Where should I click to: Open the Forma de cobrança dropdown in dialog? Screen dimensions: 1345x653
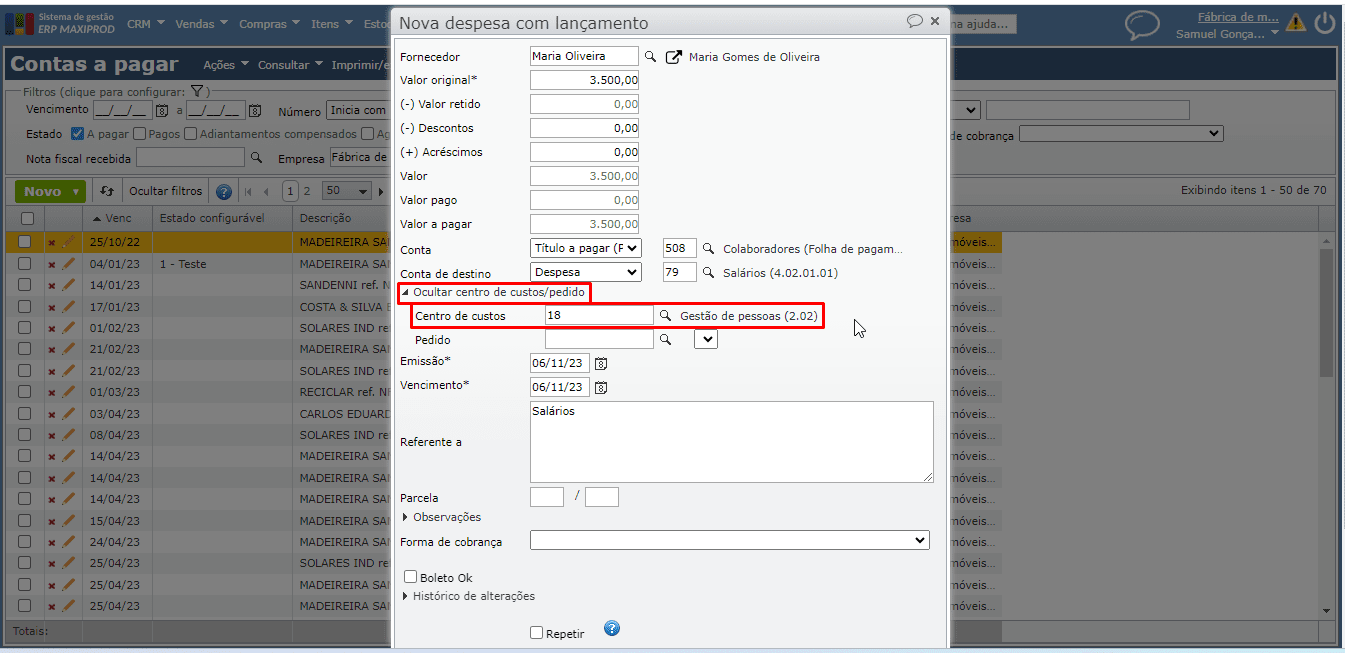730,540
